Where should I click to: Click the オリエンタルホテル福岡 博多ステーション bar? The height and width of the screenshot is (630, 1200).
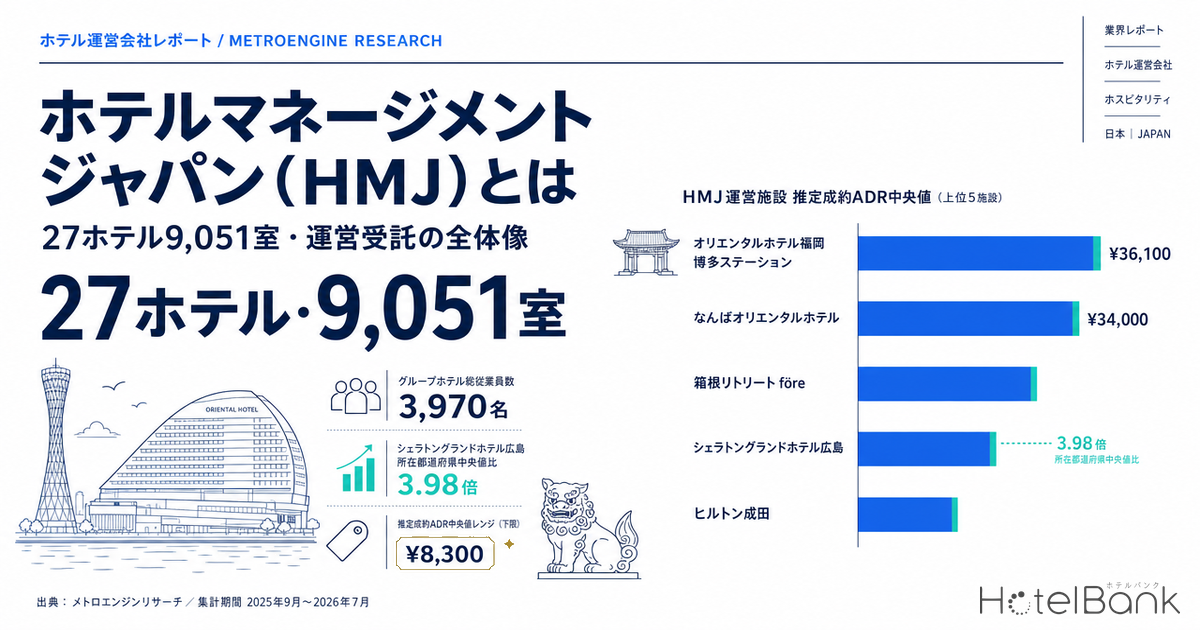pos(979,254)
